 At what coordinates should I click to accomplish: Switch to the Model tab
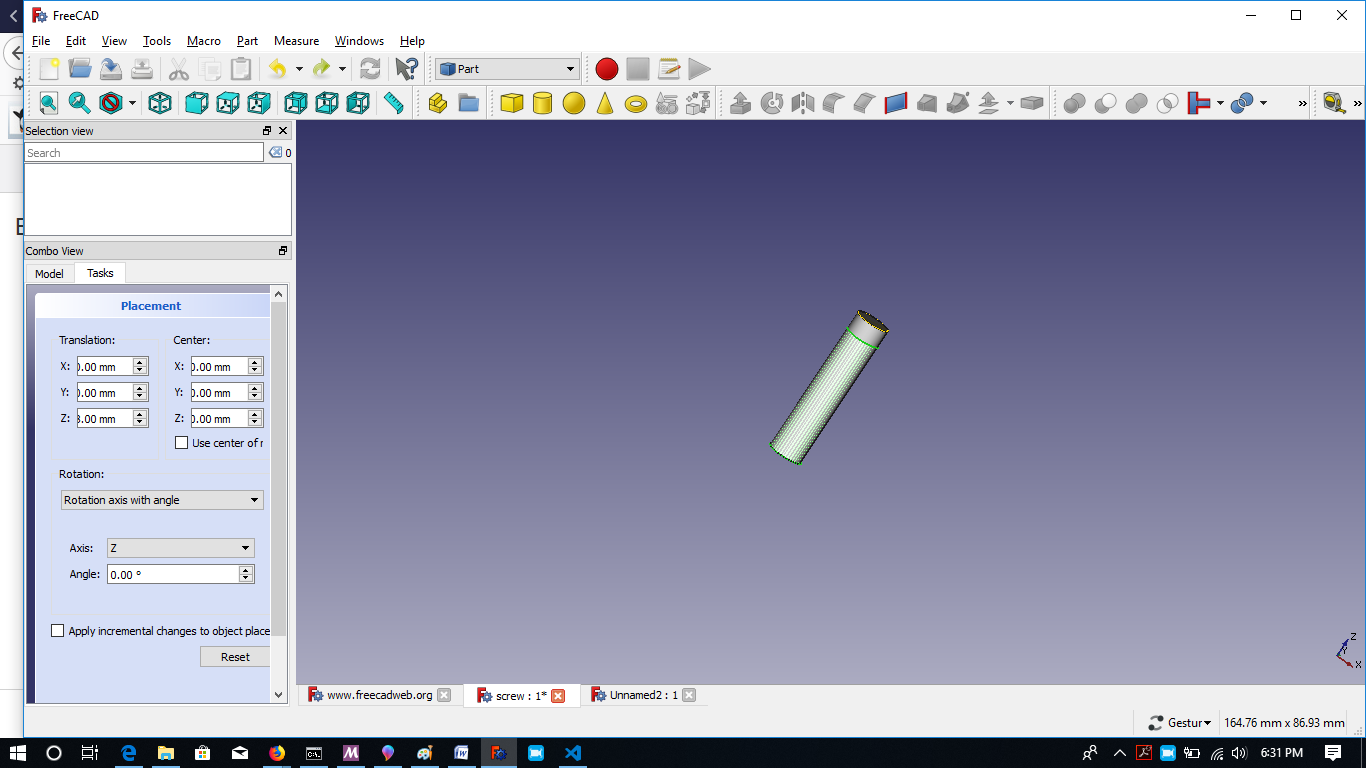click(x=49, y=273)
